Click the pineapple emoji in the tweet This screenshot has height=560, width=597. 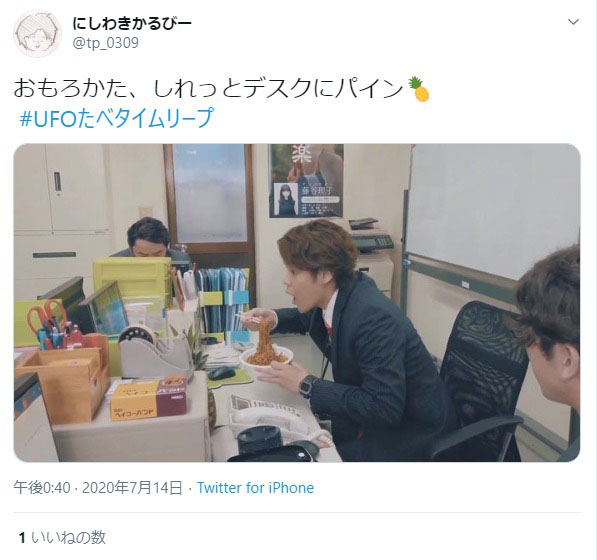[418, 89]
